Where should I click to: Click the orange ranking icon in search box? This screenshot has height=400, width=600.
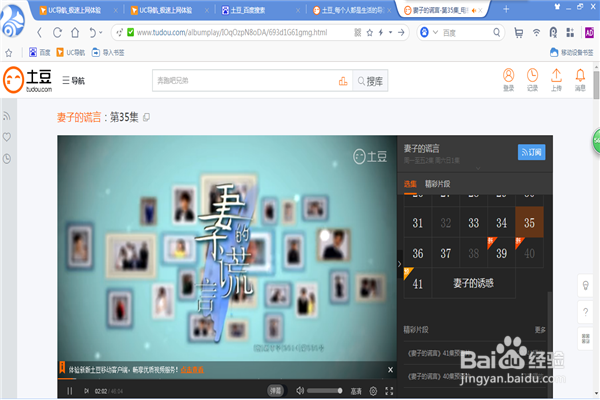click(343, 81)
